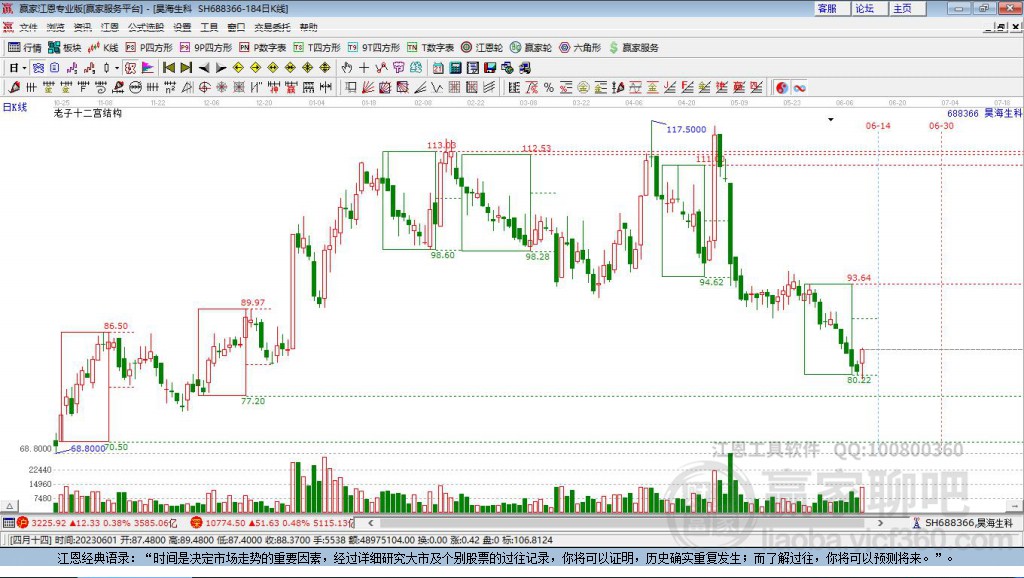Open the 设置 menu

(x=182, y=27)
